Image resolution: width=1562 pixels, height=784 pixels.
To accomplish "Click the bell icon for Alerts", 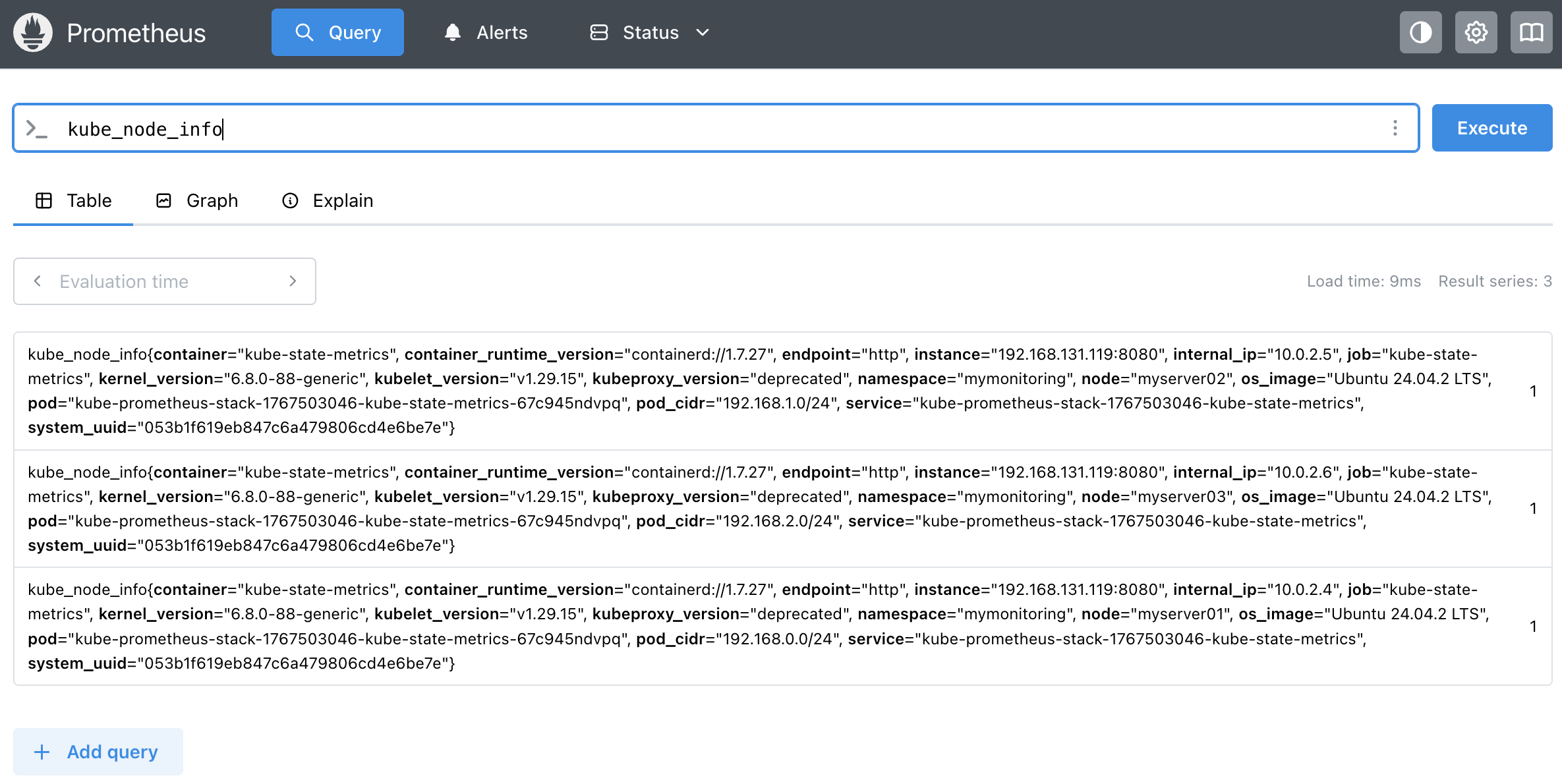I will 452,32.
